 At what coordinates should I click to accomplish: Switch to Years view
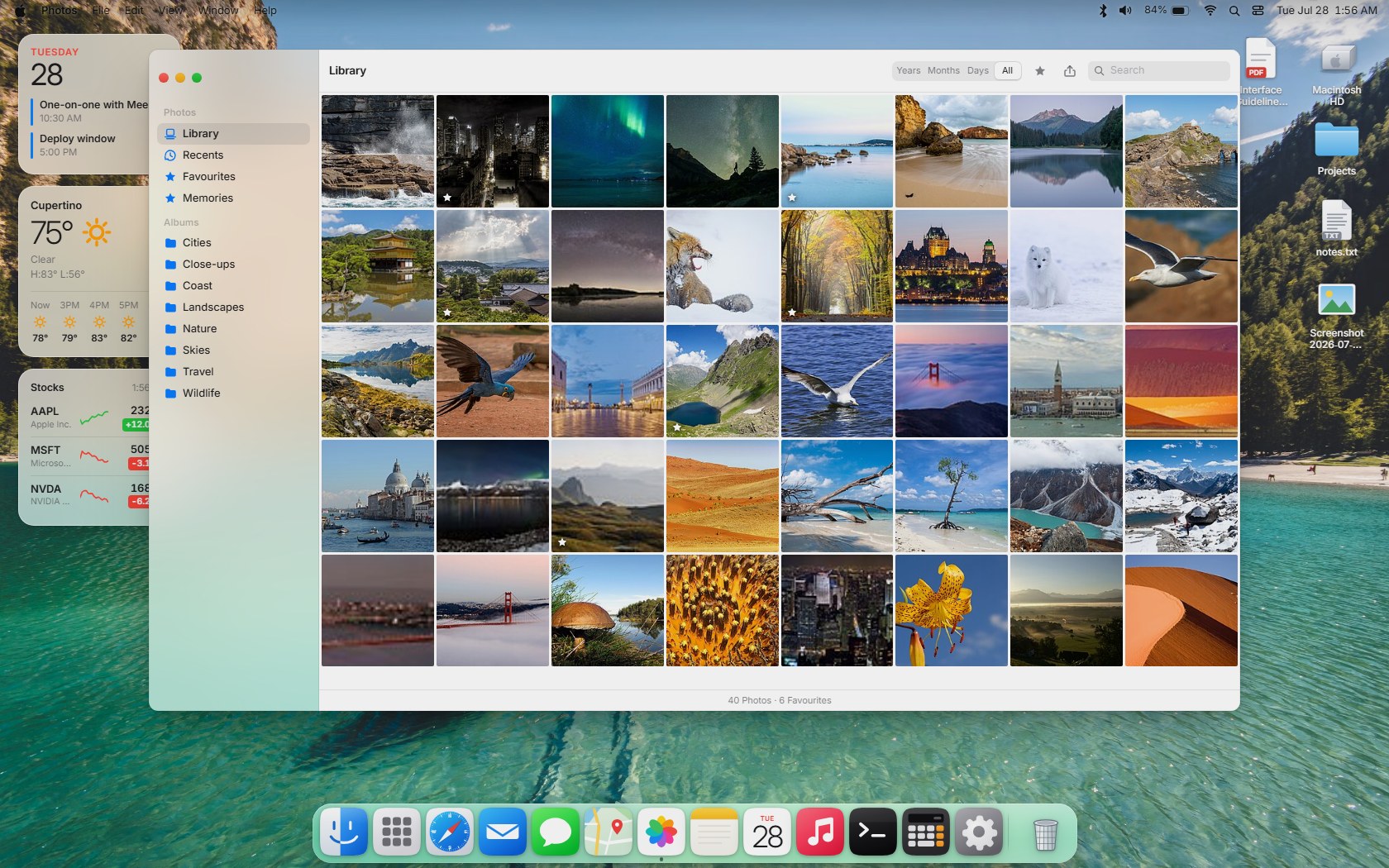coord(909,71)
